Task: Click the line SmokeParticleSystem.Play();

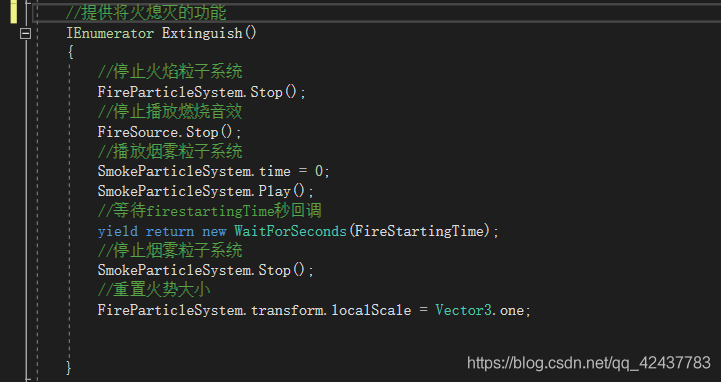Action: click(x=206, y=191)
